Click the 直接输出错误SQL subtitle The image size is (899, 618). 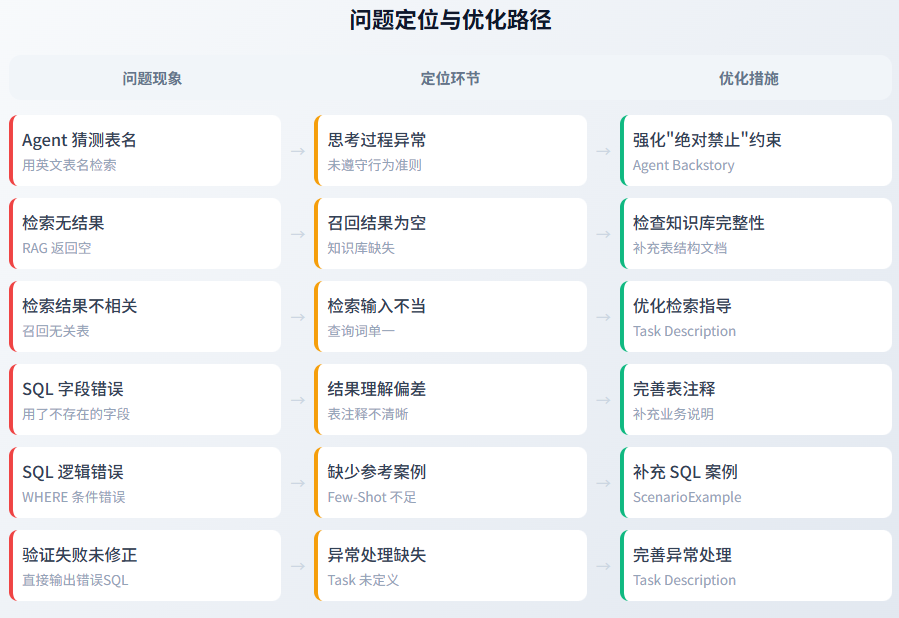[x=75, y=580]
